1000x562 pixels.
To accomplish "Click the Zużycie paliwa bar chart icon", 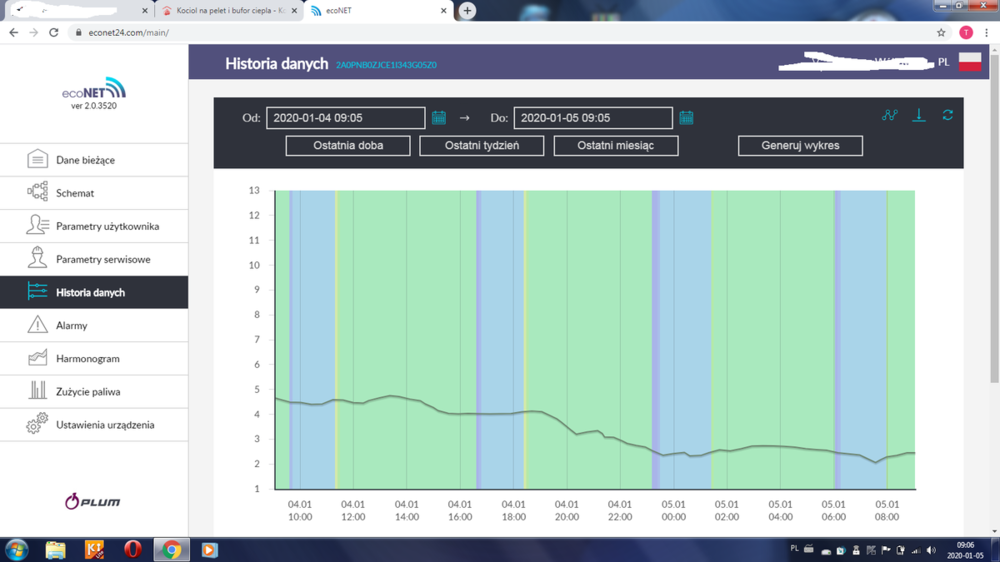I will (x=37, y=391).
